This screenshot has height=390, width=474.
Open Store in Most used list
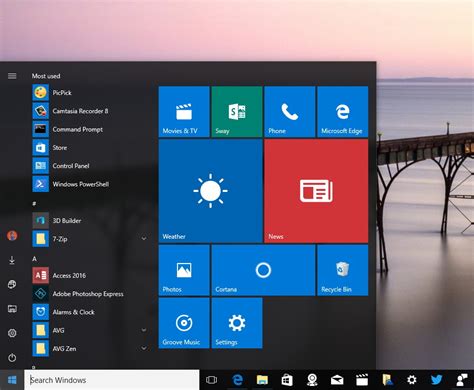tap(90, 148)
